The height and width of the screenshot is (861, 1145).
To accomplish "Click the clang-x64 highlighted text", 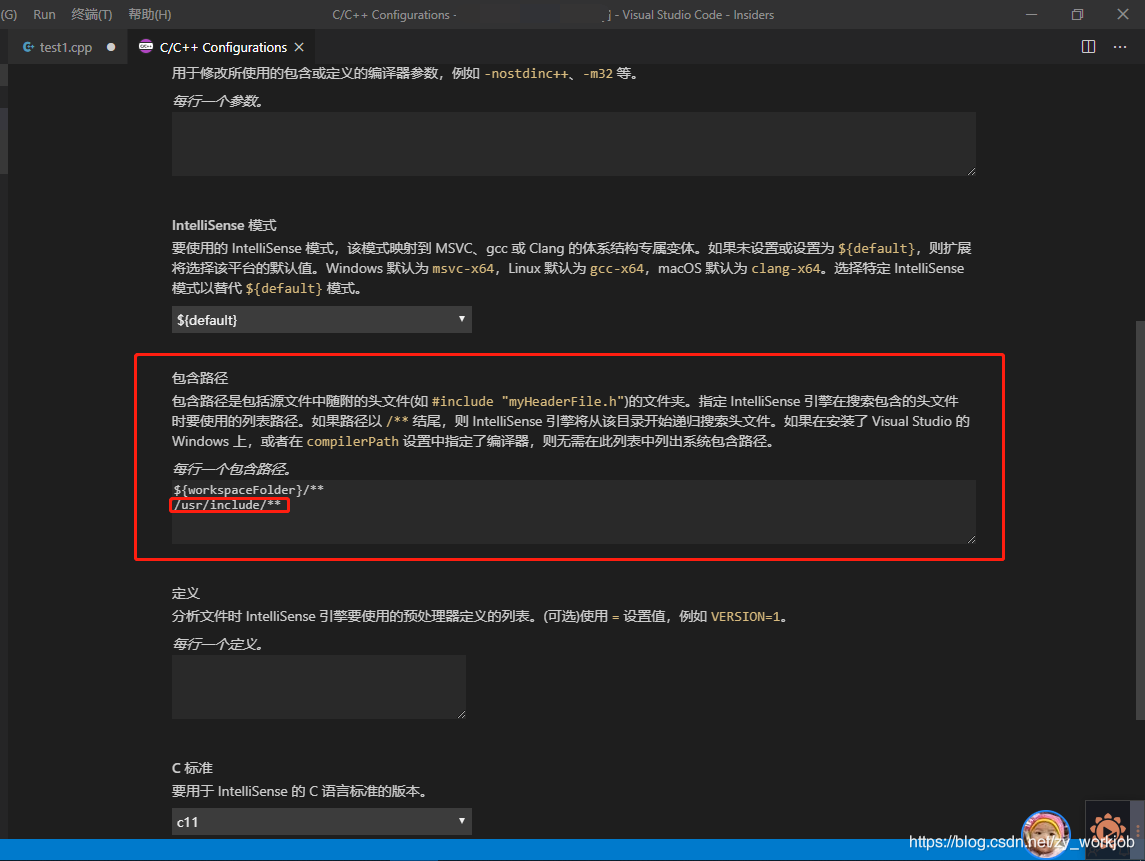I will point(786,269).
